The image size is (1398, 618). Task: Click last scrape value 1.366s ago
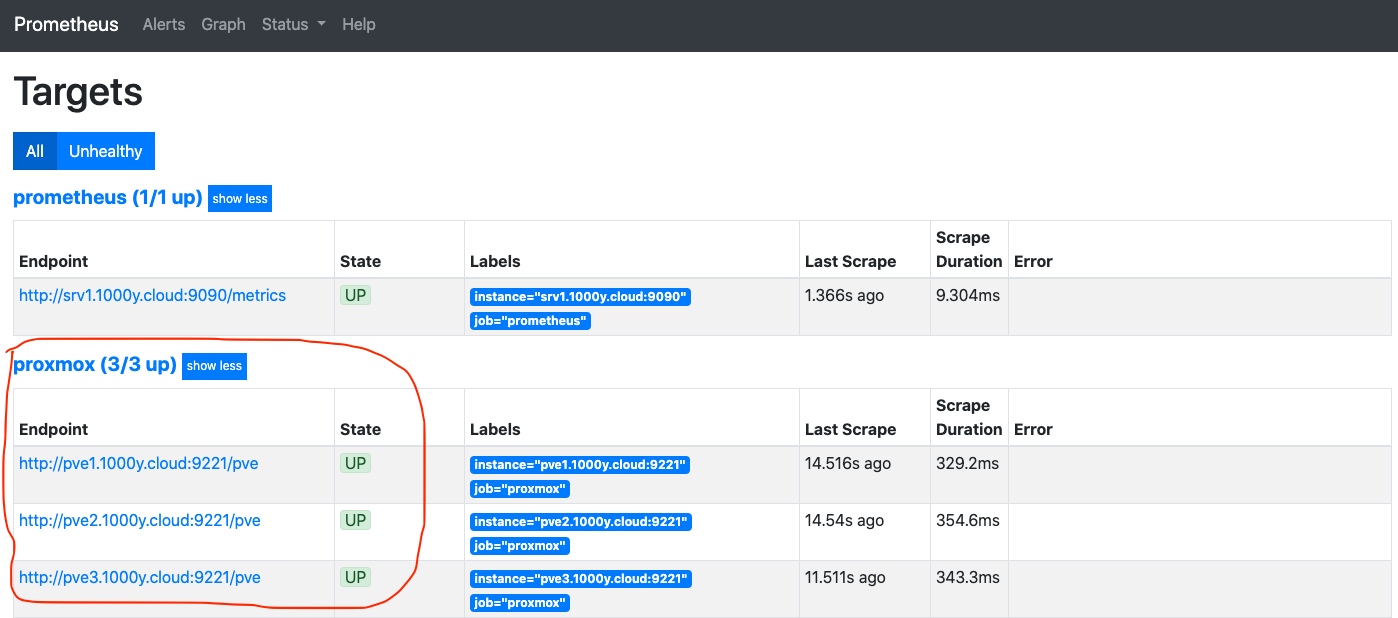844,295
